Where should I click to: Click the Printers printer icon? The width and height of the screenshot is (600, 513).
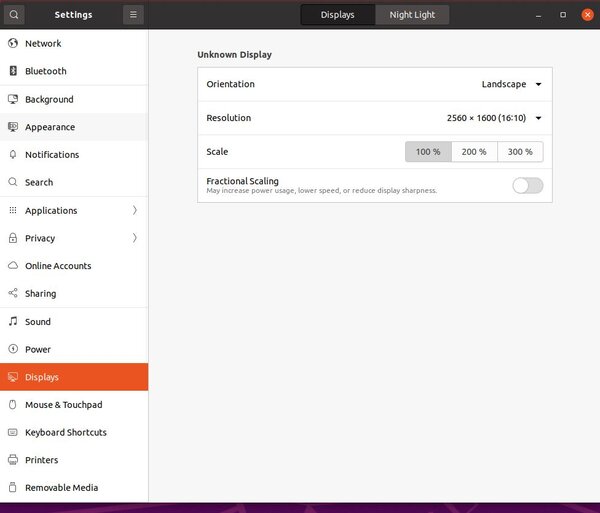click(x=13, y=460)
